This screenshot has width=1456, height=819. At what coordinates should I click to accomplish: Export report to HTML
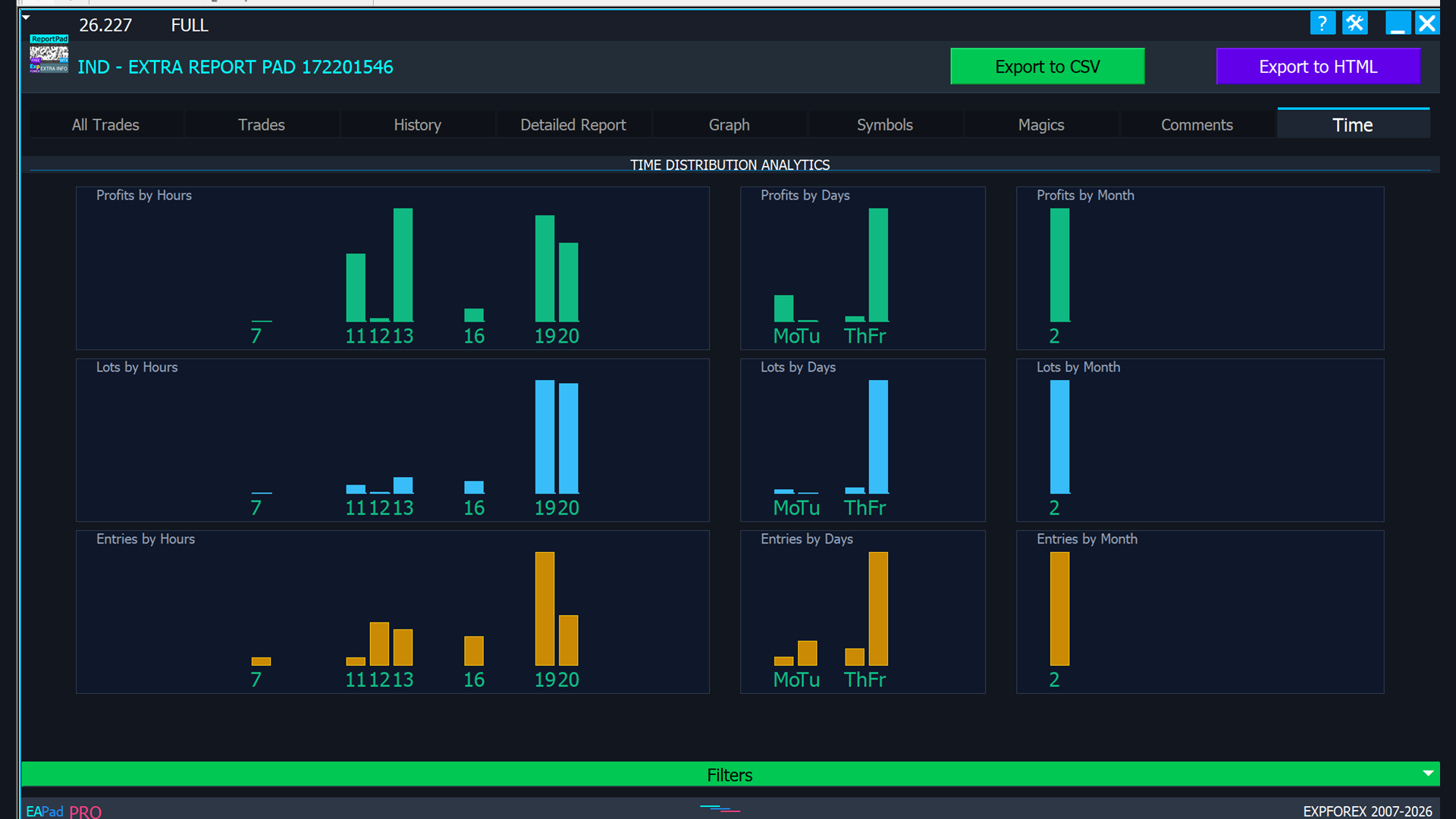click(x=1317, y=67)
